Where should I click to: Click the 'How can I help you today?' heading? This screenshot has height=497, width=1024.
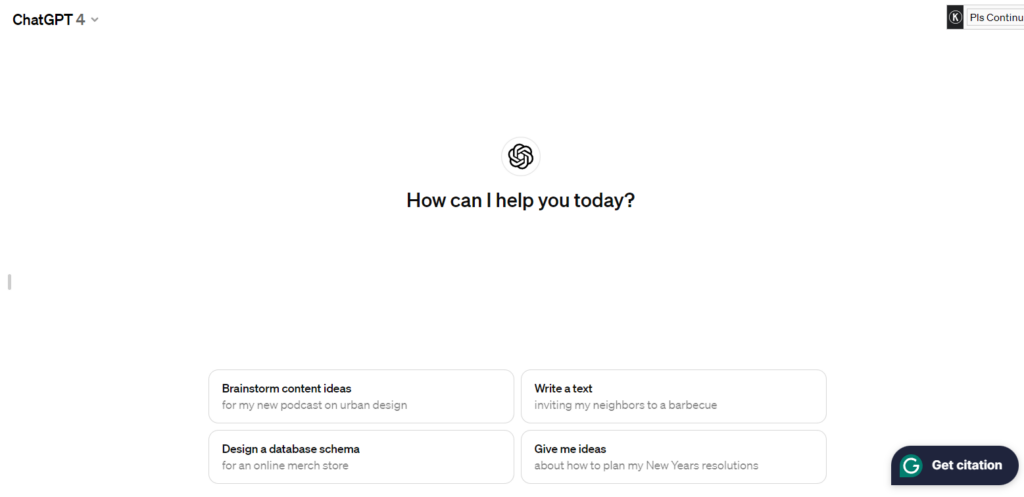click(520, 200)
